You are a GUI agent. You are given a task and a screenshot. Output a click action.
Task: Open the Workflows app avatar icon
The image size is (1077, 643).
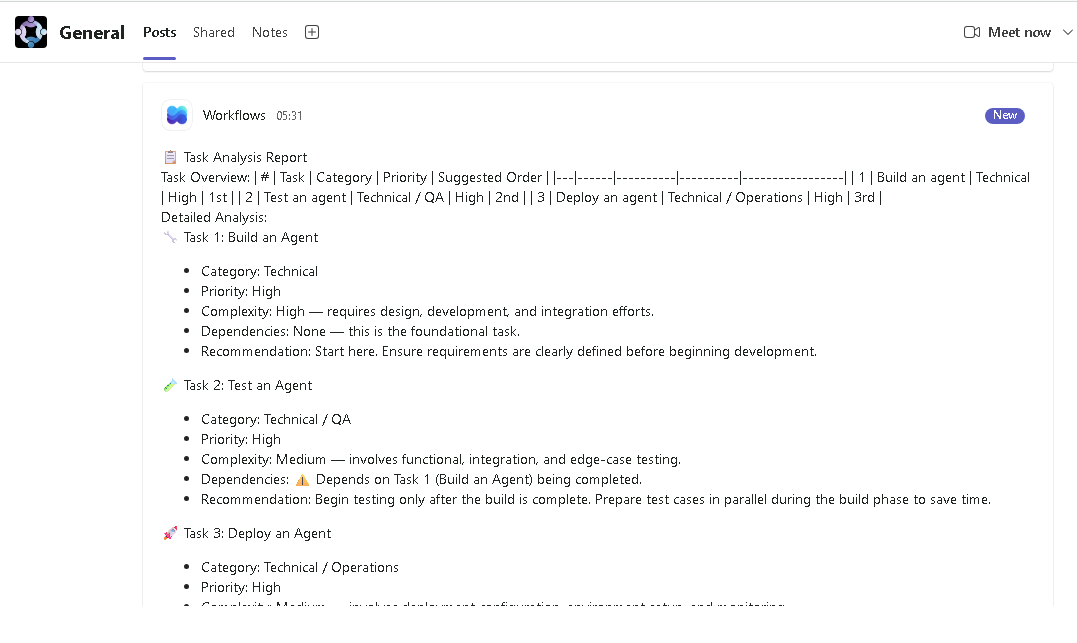point(177,115)
